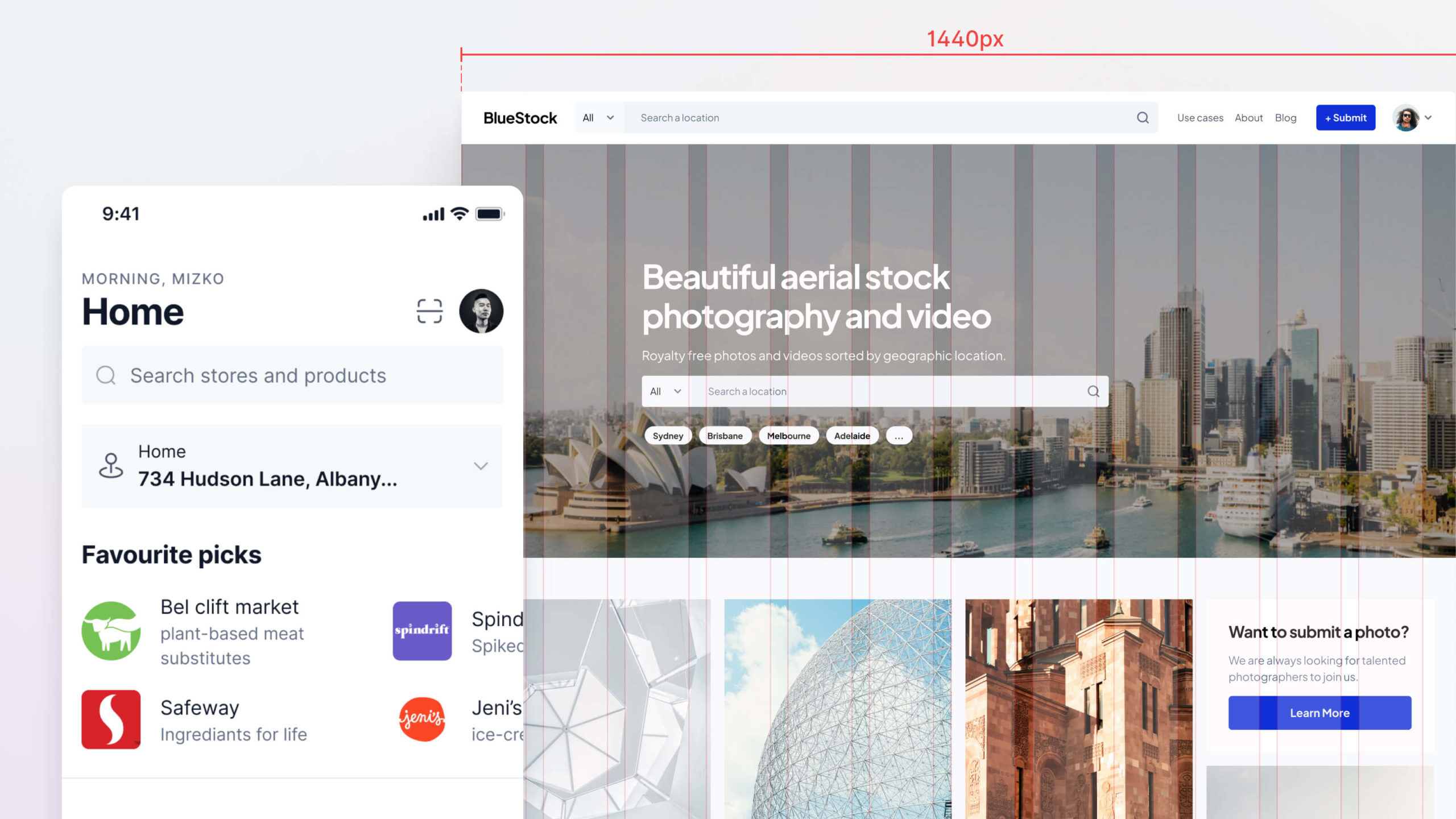The width and height of the screenshot is (1456, 819).
Task: Go to the Blog nav link
Action: point(1285,118)
